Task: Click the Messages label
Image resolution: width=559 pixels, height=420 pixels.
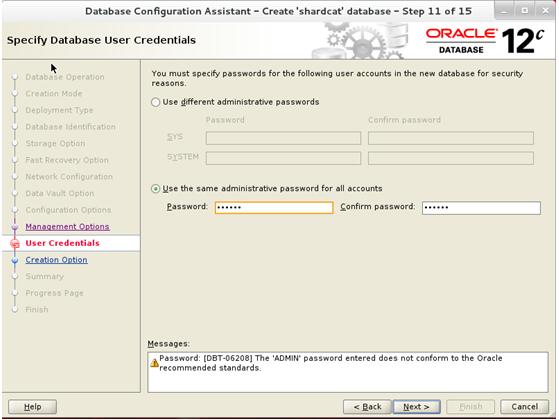Action: click(x=169, y=344)
